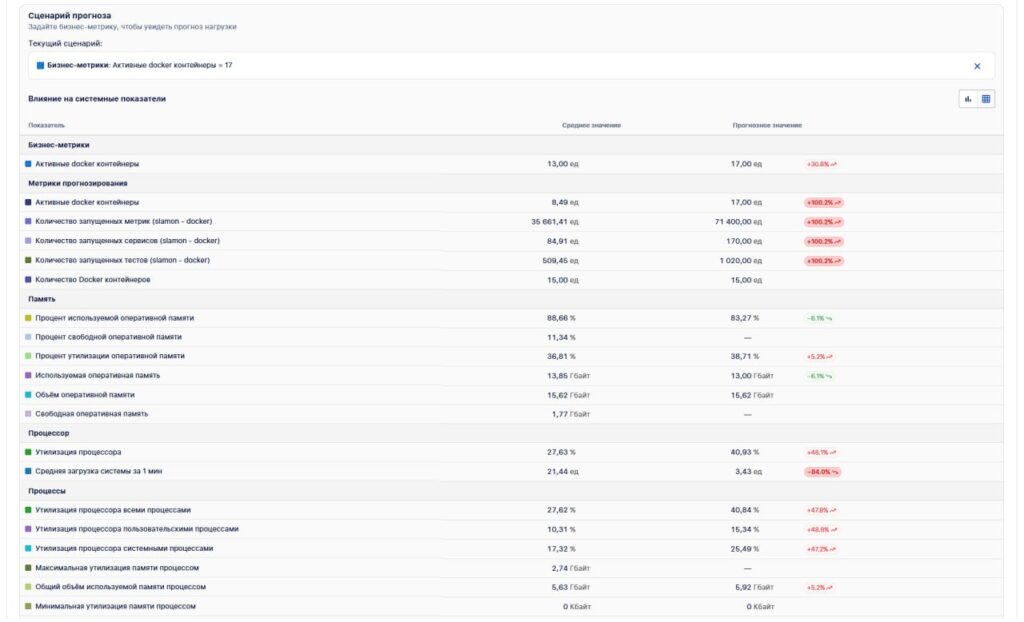Viewport: 1024px width, 622px height.
Task: Click the +48.1% badge for Утилизация процессора
Action: pyautogui.click(x=821, y=452)
